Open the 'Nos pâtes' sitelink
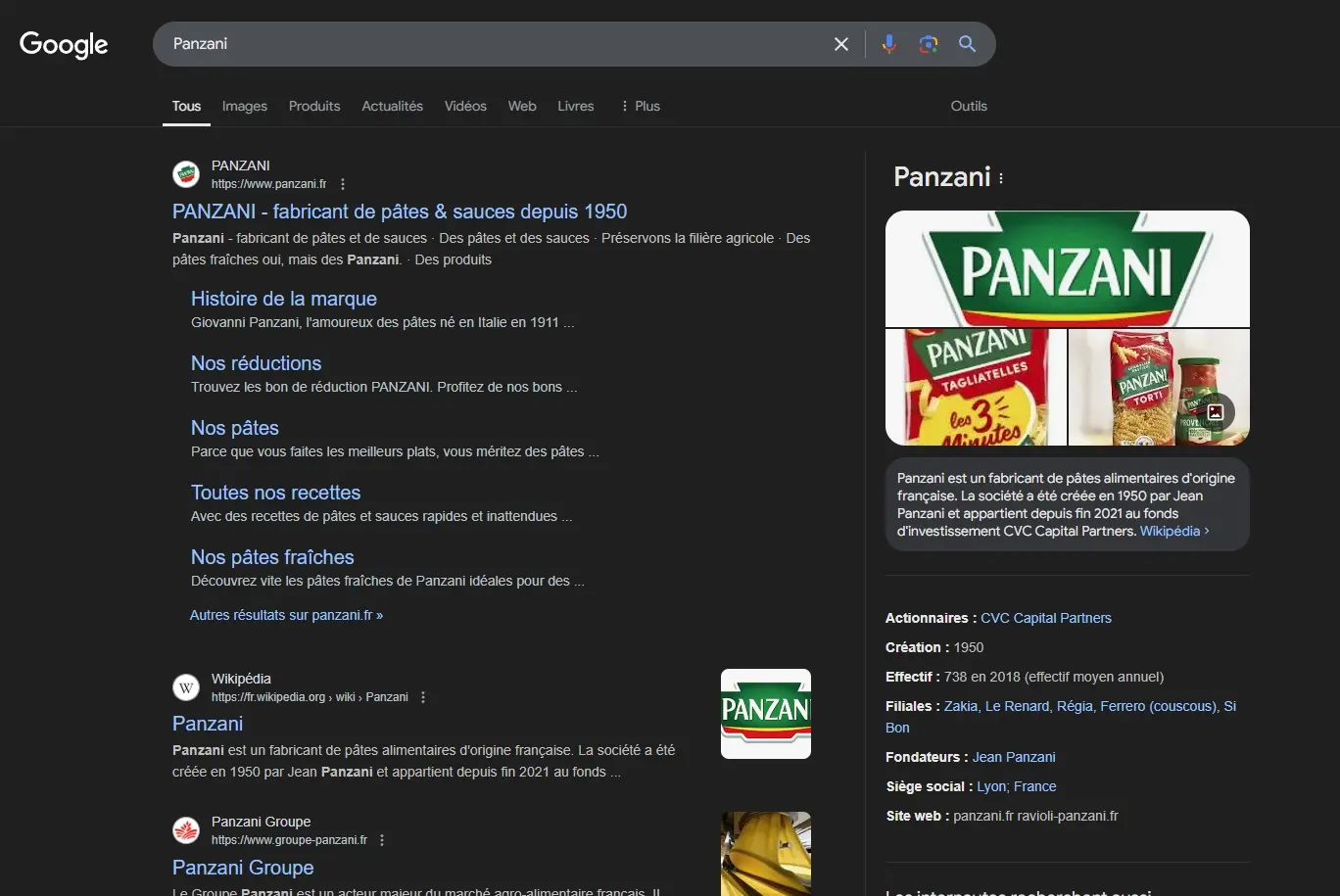1340x896 pixels. [x=235, y=428]
